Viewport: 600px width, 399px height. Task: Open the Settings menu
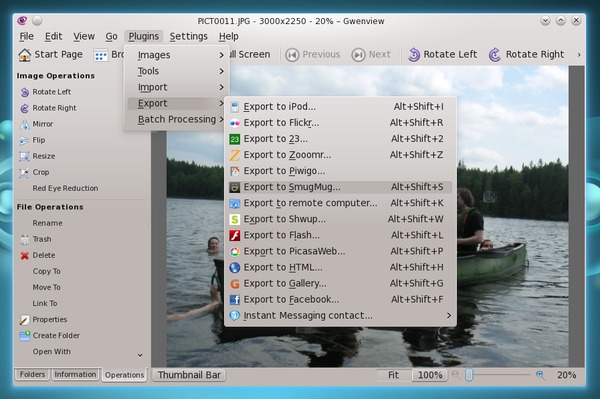[189, 36]
